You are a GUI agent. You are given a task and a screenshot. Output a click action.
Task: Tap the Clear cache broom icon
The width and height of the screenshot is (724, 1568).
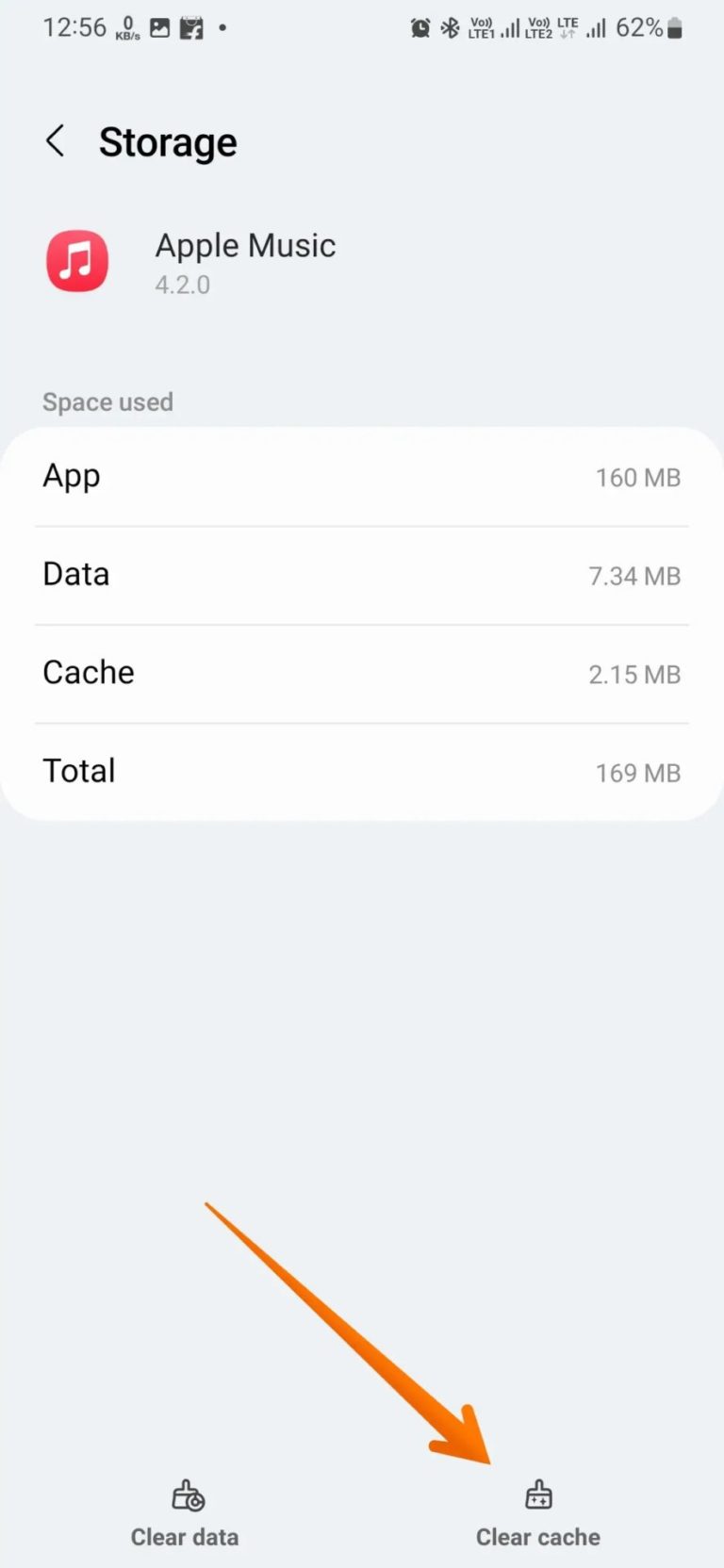[538, 1495]
